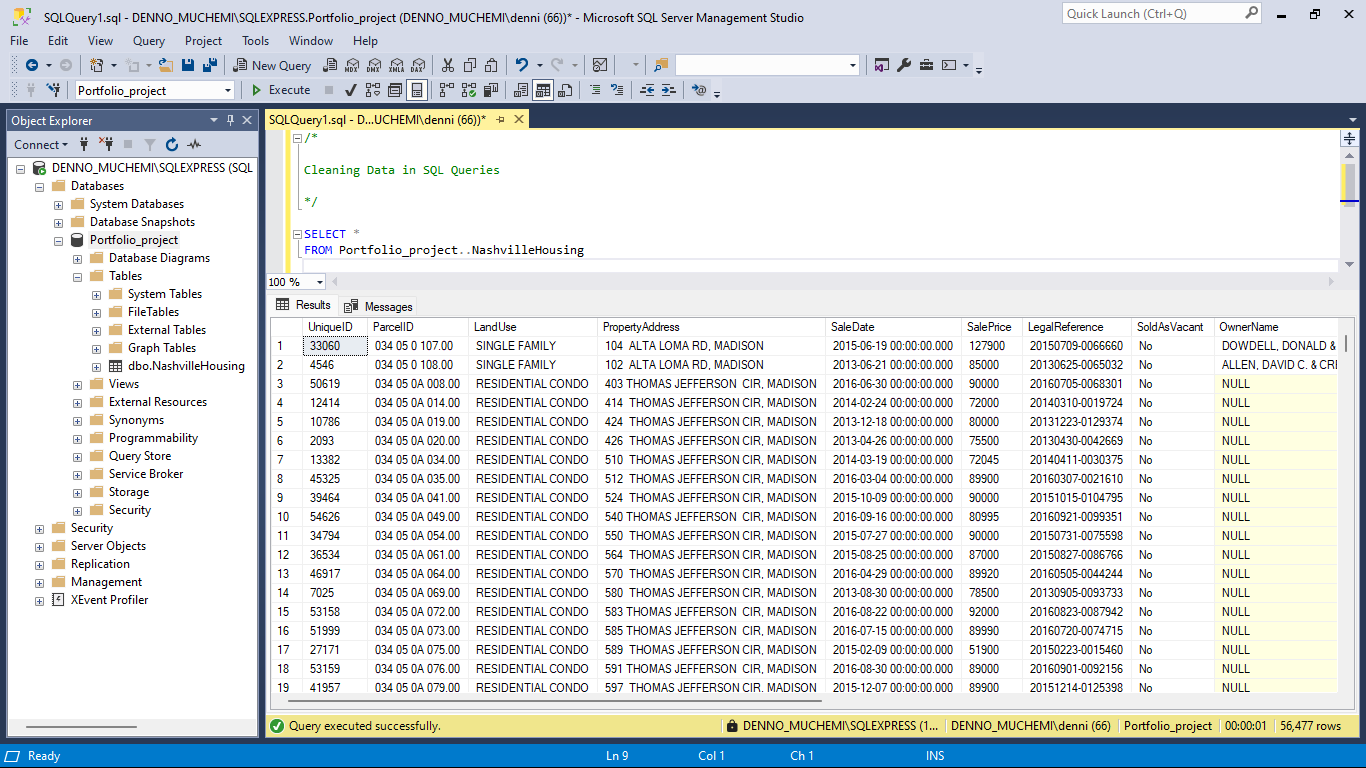Click the Undo arrow icon
This screenshot has width=1366, height=768.
[x=521, y=65]
